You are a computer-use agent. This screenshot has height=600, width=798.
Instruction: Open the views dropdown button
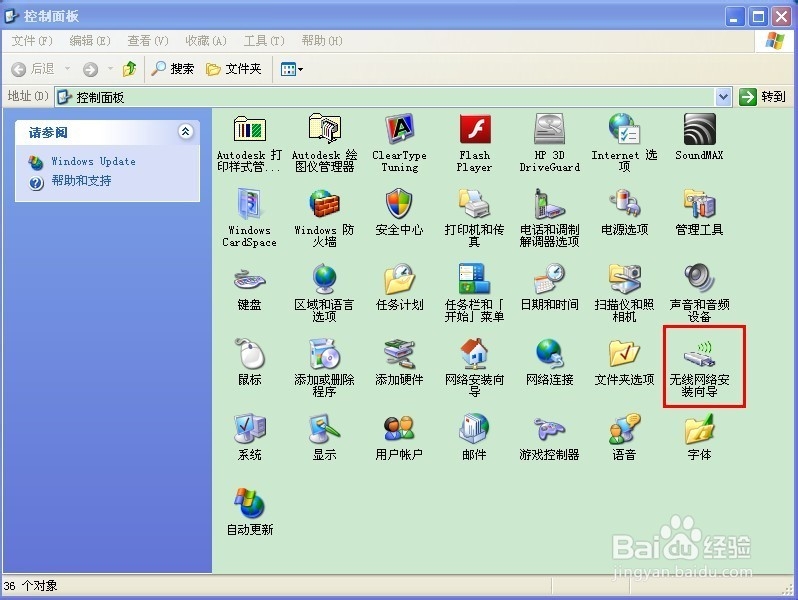pos(292,69)
